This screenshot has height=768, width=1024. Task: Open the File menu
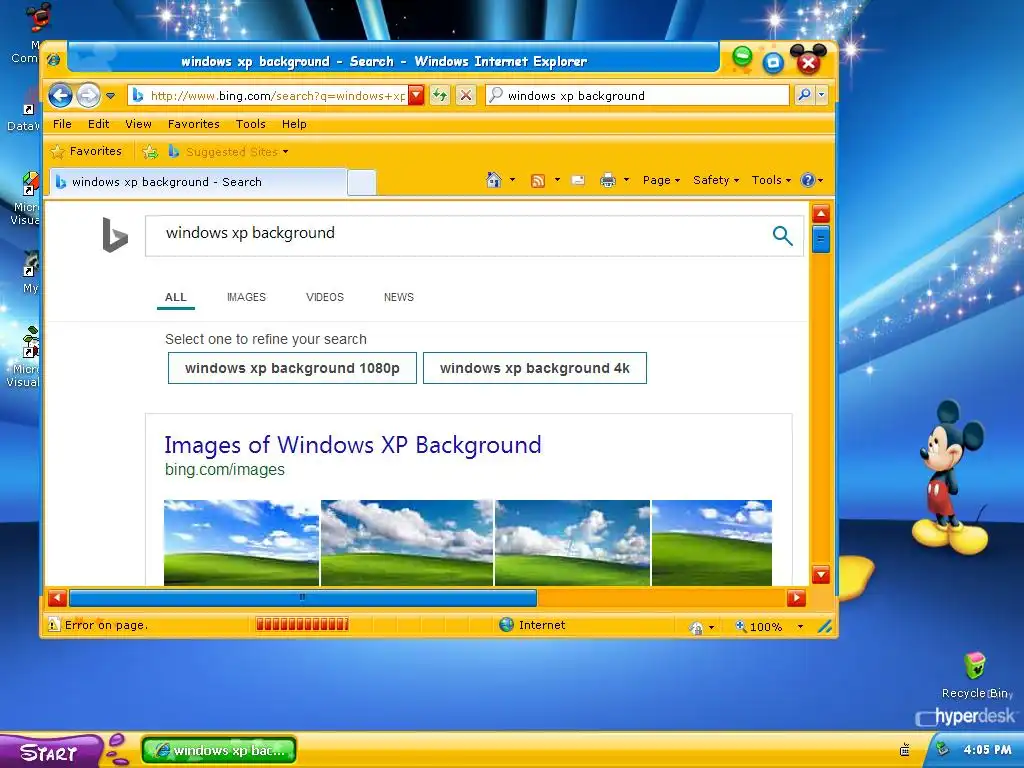(62, 124)
